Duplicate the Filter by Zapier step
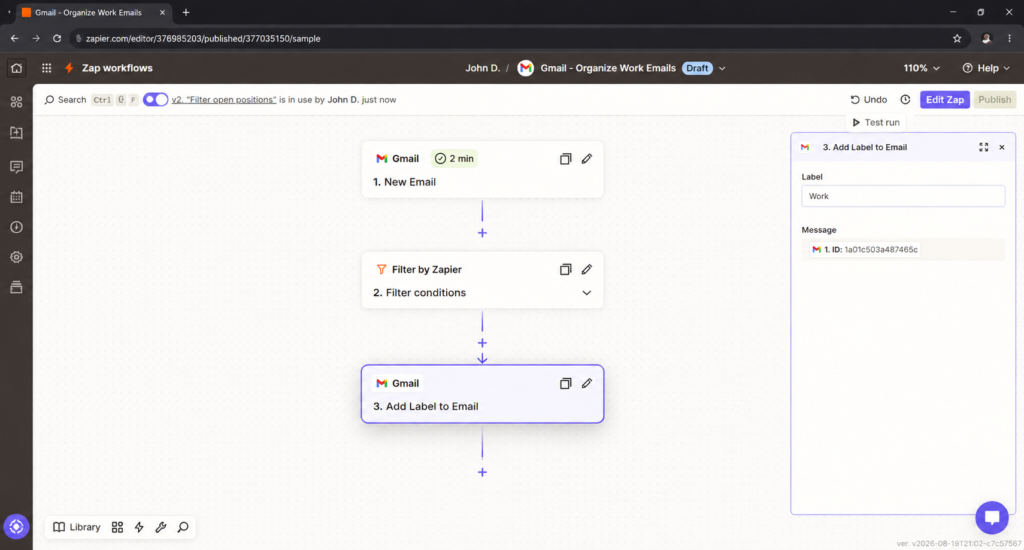 coord(566,269)
